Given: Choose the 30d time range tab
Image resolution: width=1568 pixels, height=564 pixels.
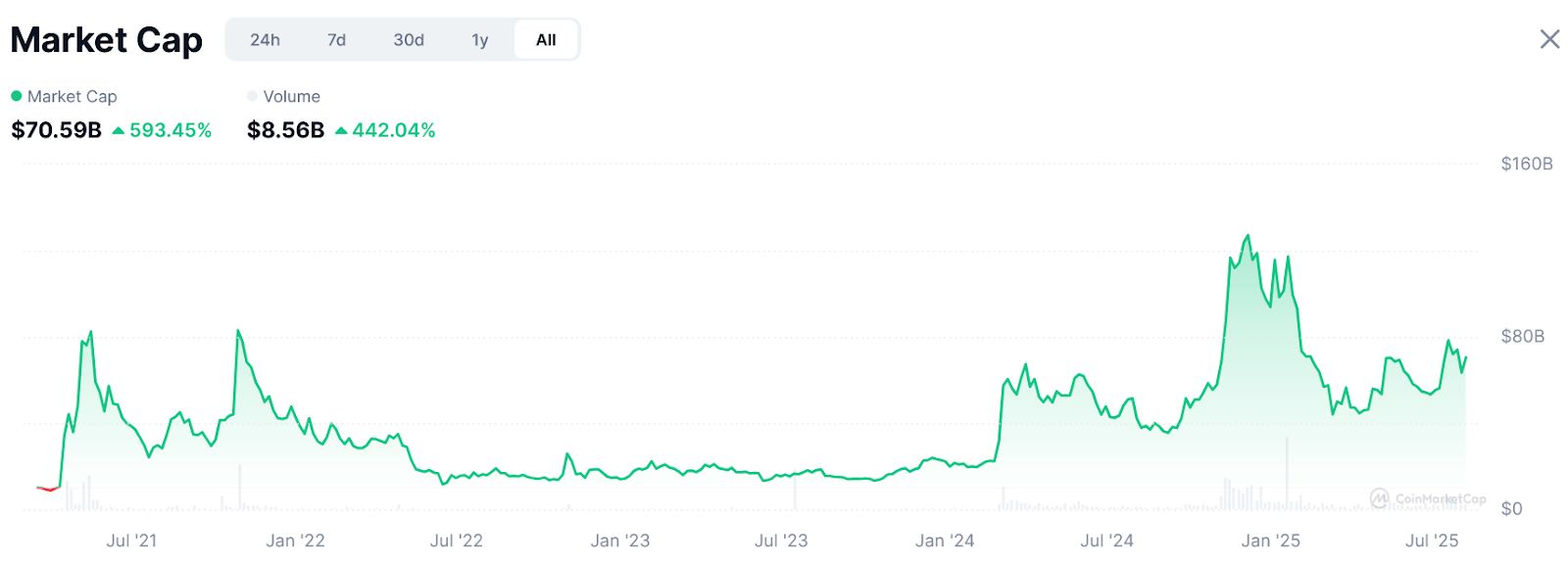Looking at the screenshot, I should tap(409, 40).
